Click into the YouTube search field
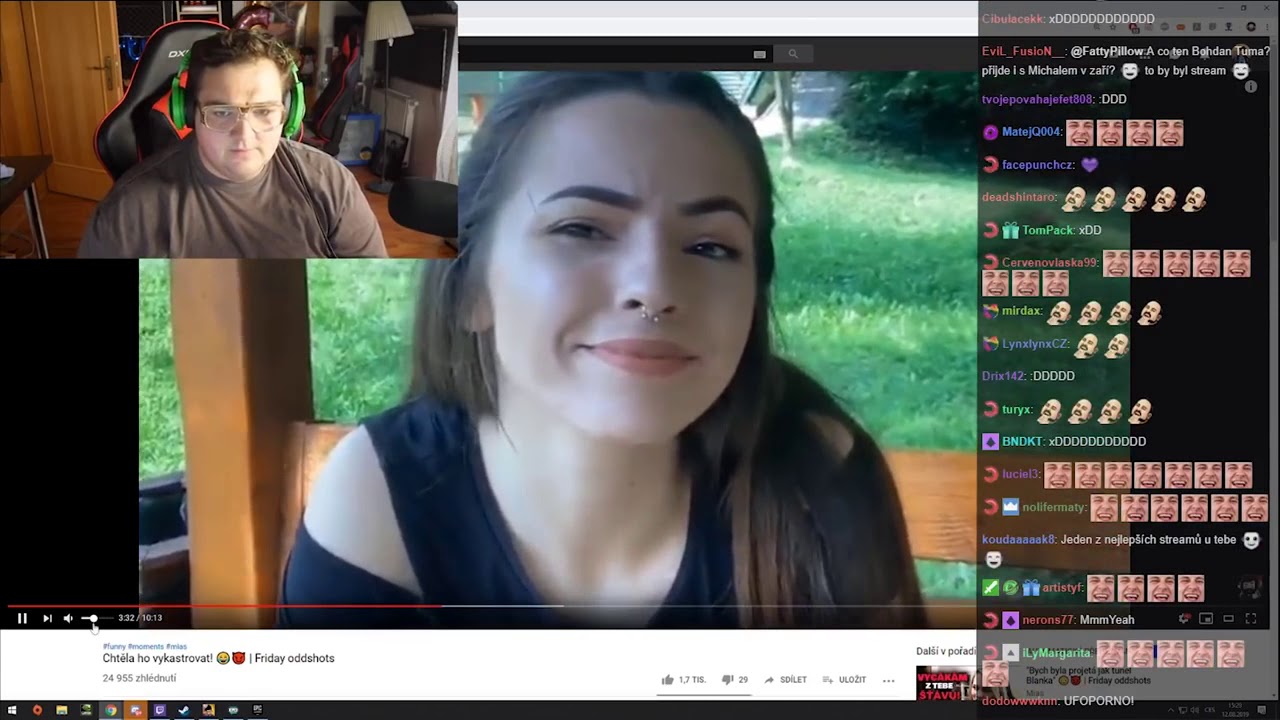The image size is (1280, 720). [605, 54]
